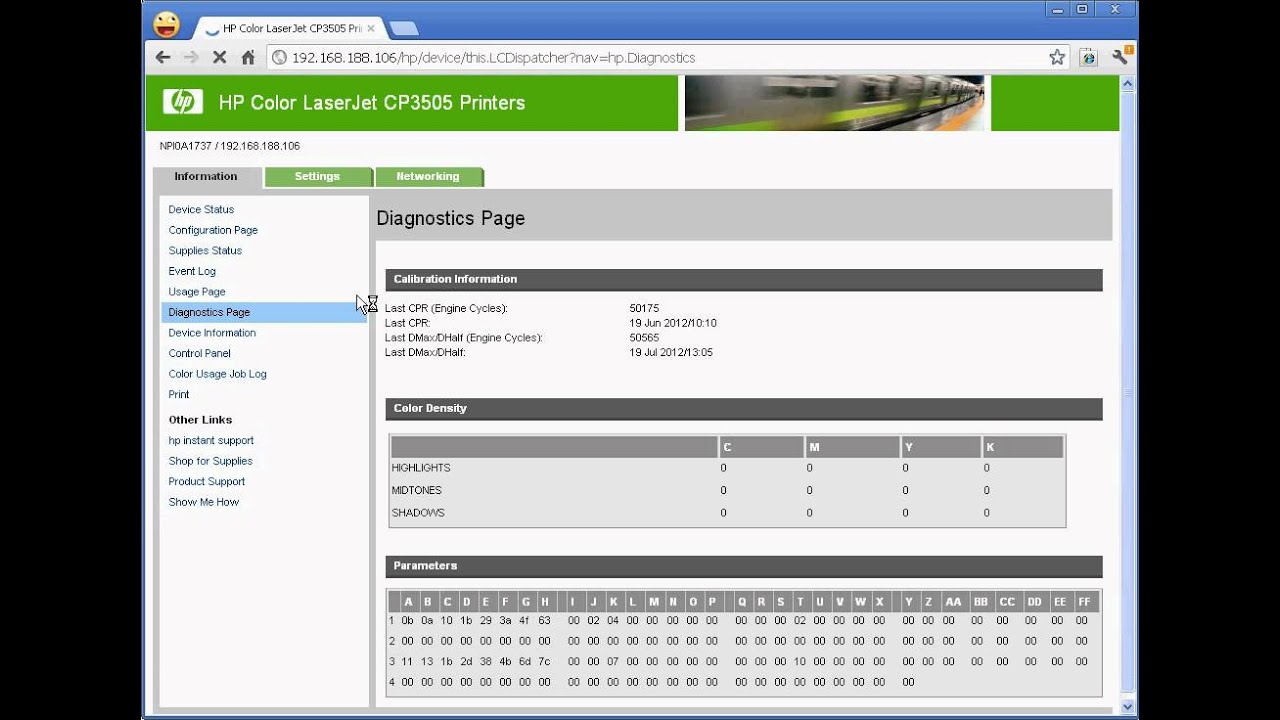
Task: Click the engine cycles value 50175
Action: pyautogui.click(x=644, y=309)
